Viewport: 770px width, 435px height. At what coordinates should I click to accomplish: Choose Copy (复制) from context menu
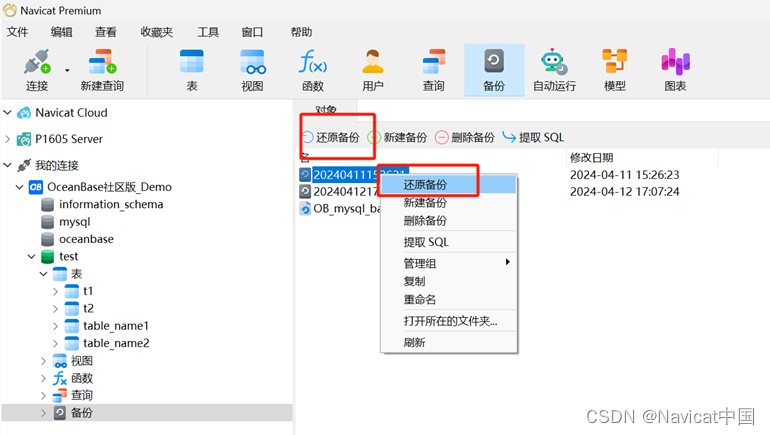[x=449, y=281]
